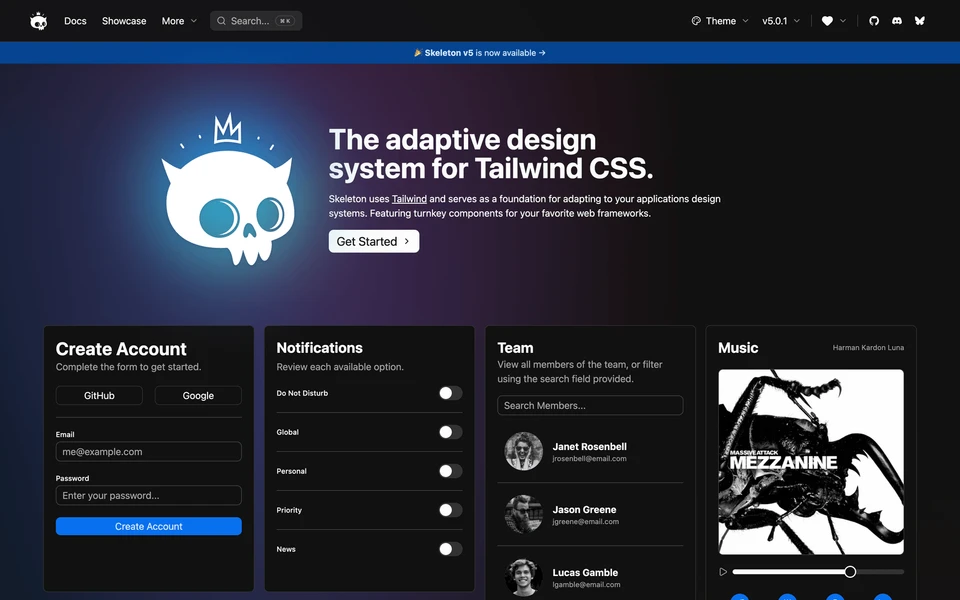Open the Theme dropdown
Screen dimensions: 960x600
[x=720, y=21]
